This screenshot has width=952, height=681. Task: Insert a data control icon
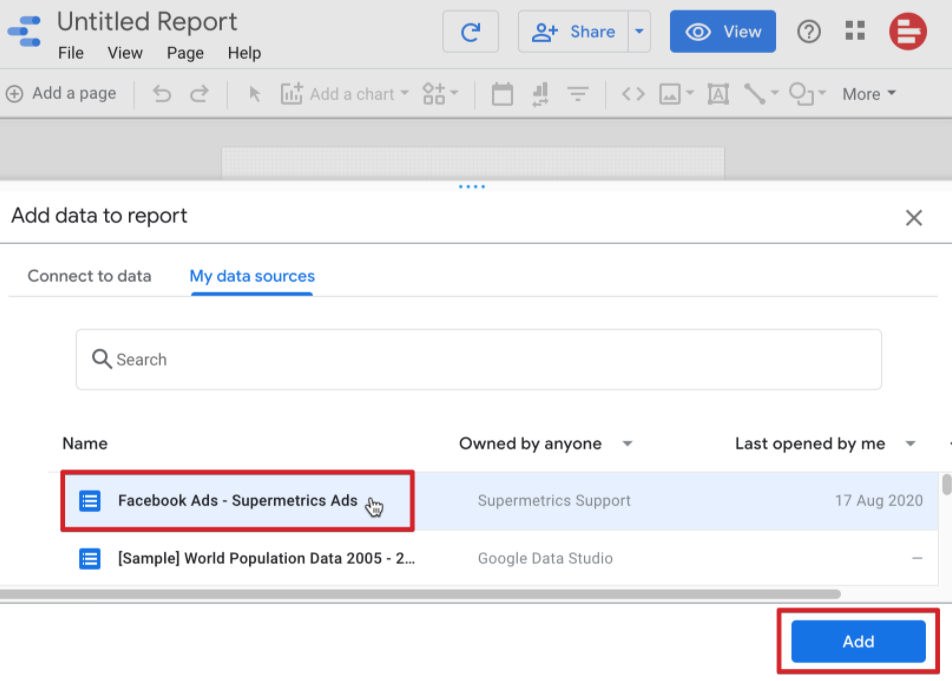tap(540, 94)
